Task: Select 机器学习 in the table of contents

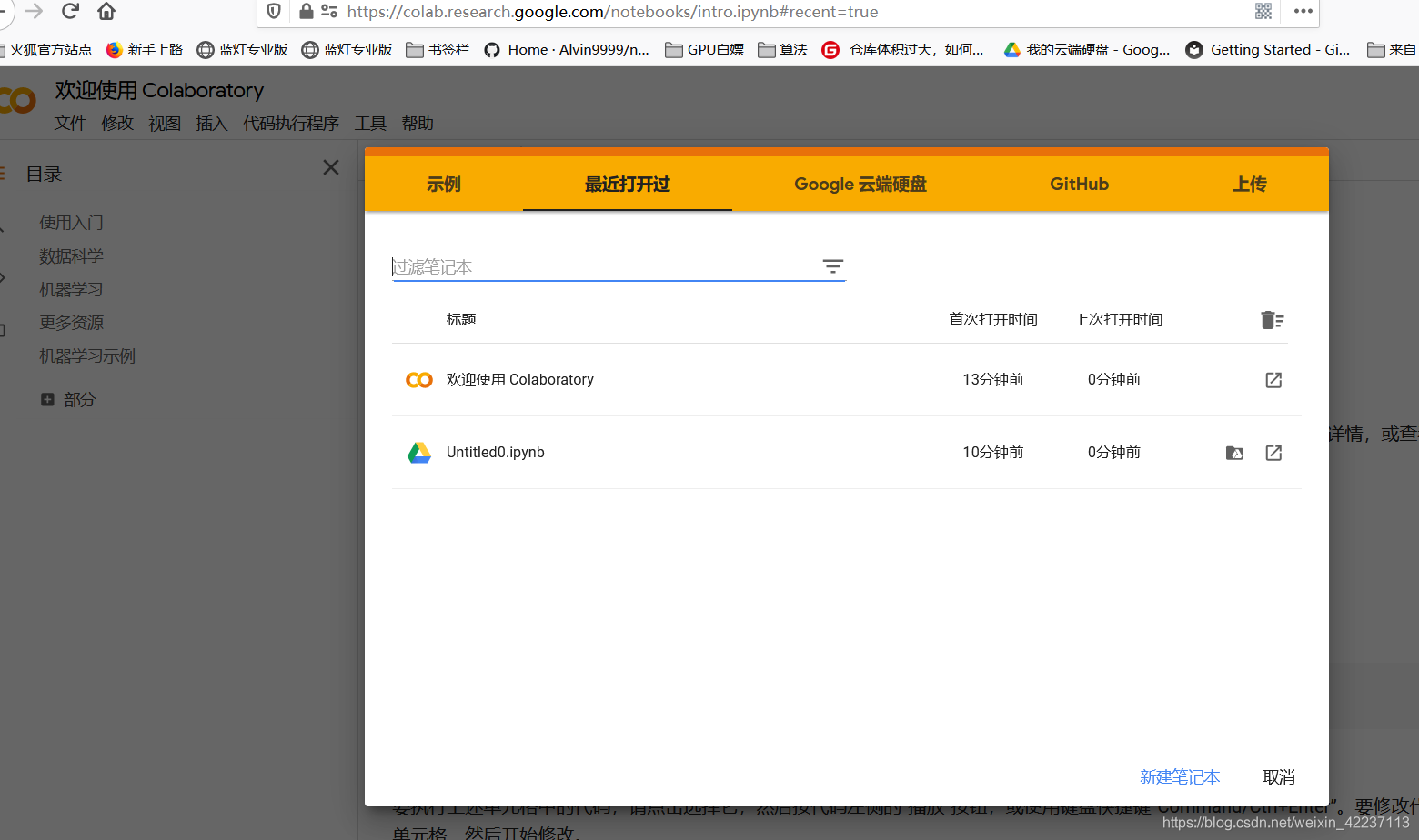Action: click(x=71, y=290)
